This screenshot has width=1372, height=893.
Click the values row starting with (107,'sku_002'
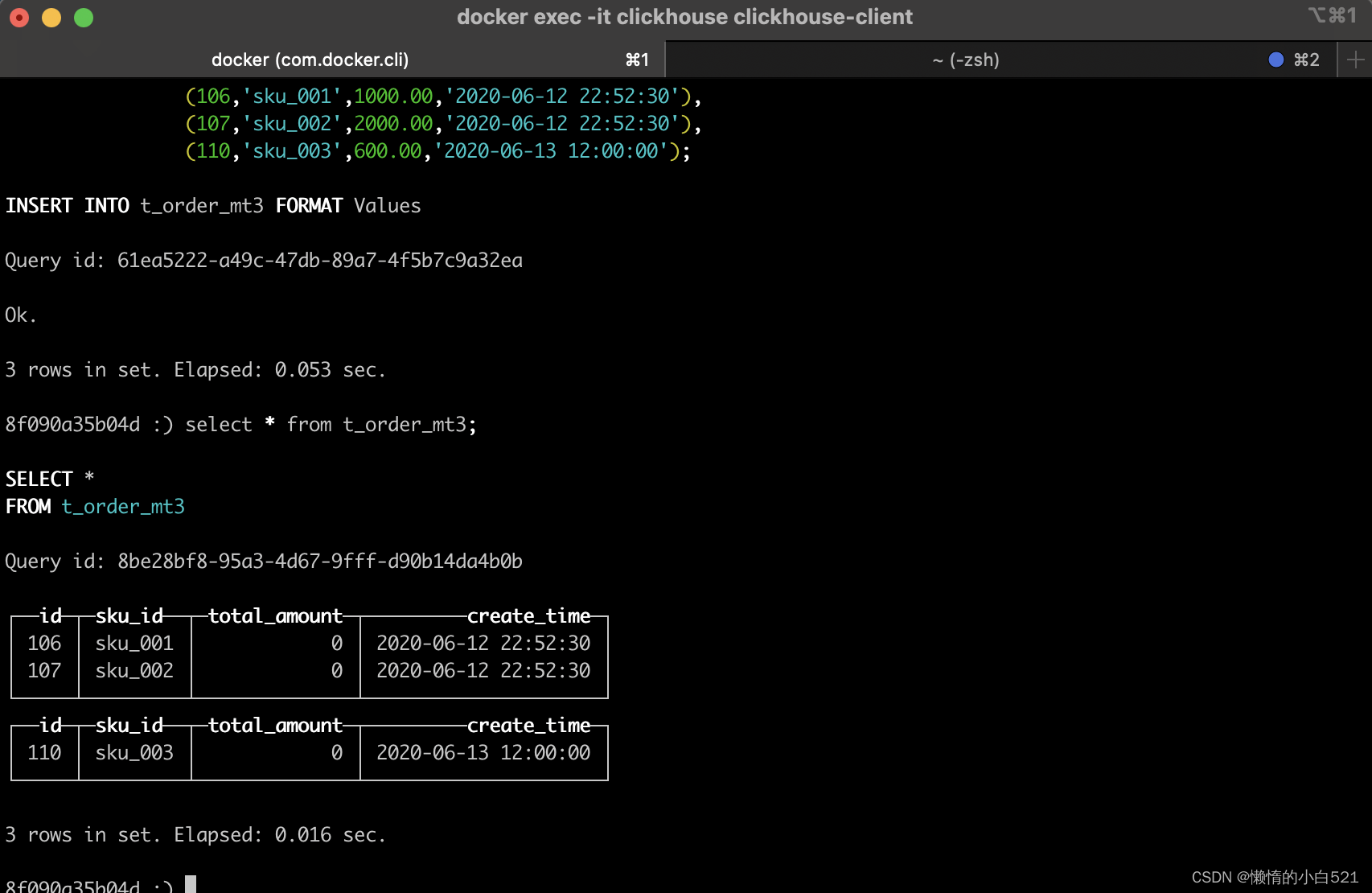443,124
